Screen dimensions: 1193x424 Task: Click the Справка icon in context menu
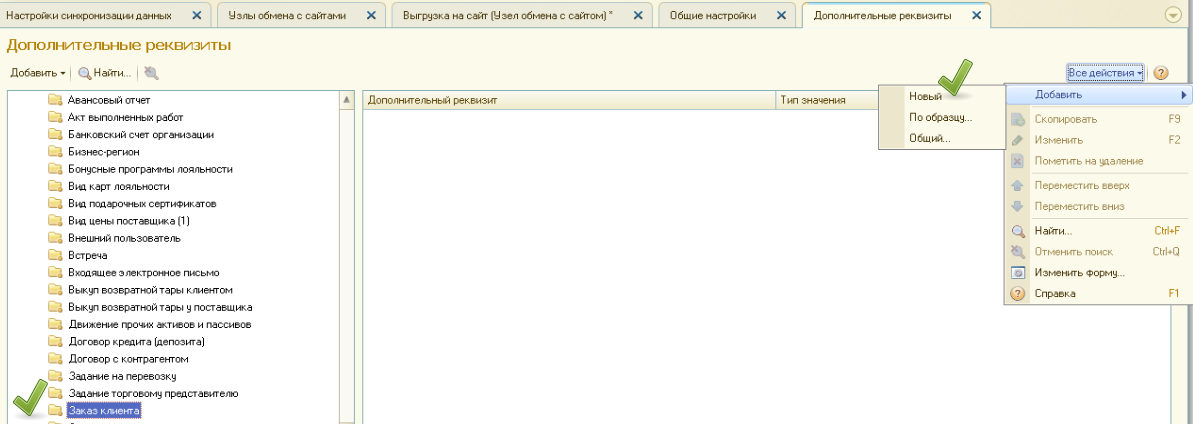click(x=1017, y=294)
